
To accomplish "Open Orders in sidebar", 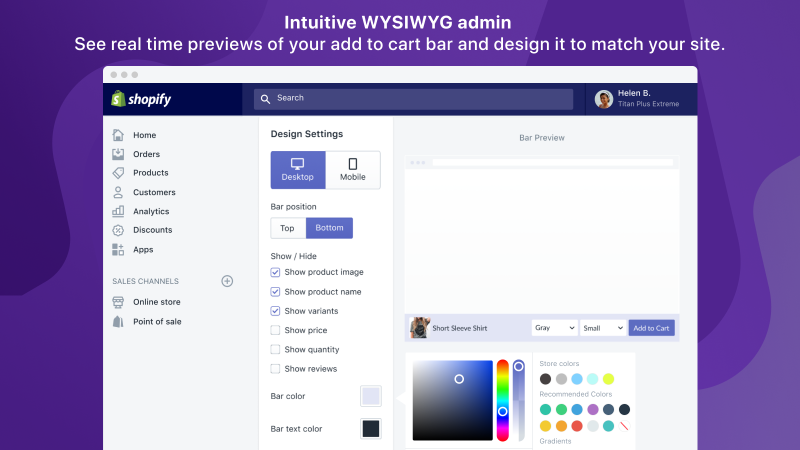I will [x=146, y=154].
